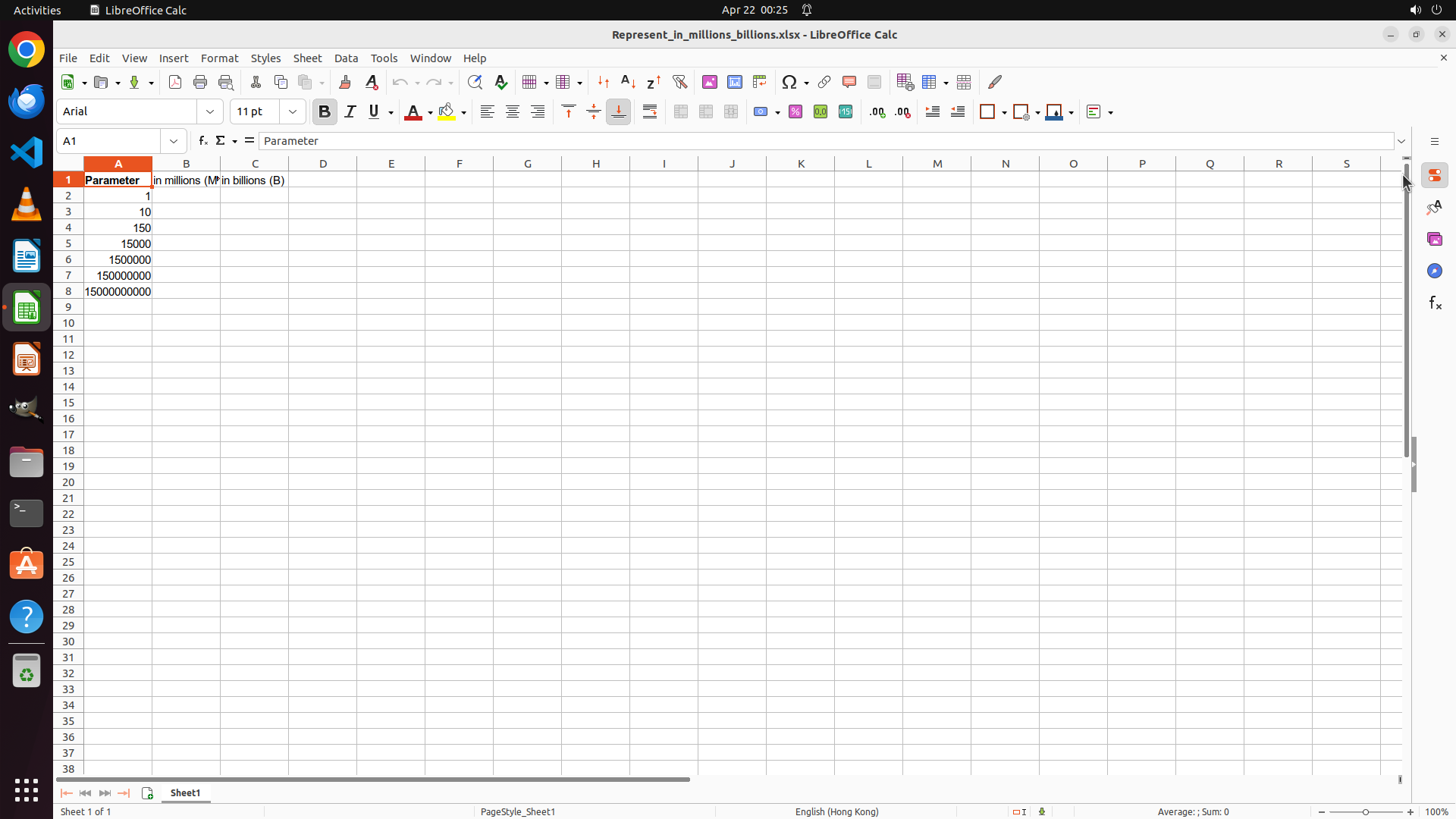Expand the Name Box A1 dropdown

coord(174,141)
